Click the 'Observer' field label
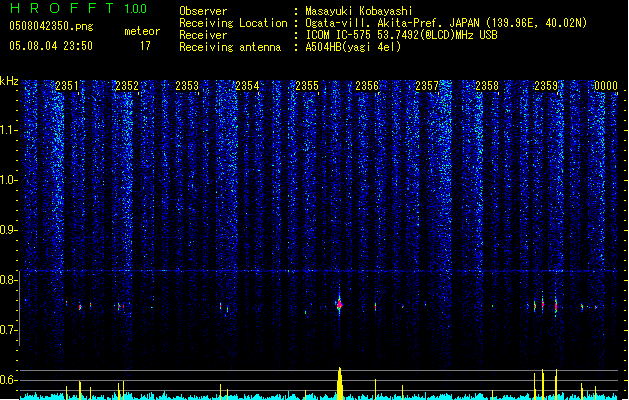629x400 pixels. 203,11
